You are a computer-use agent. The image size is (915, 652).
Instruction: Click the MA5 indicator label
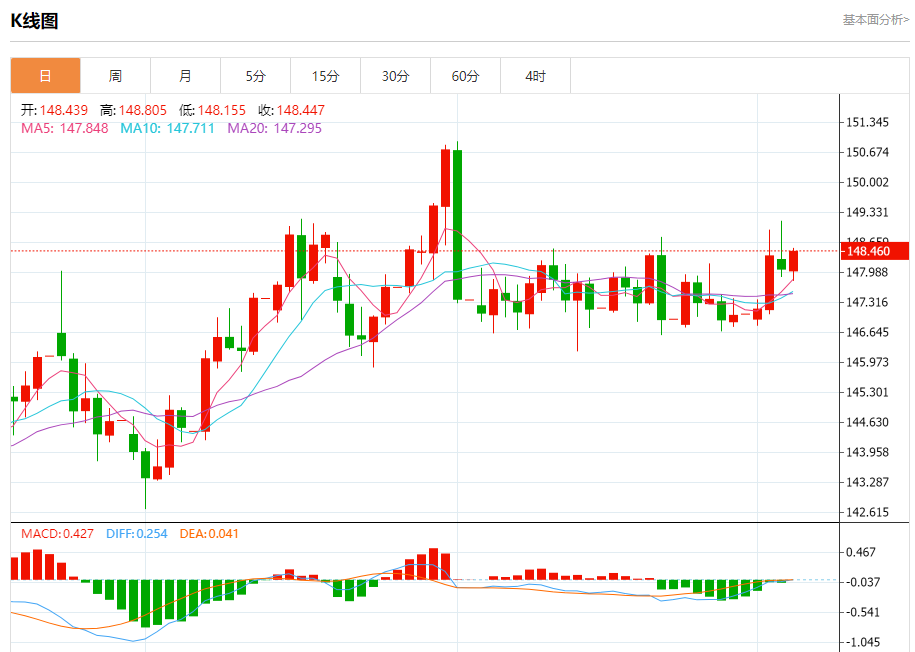pos(65,128)
